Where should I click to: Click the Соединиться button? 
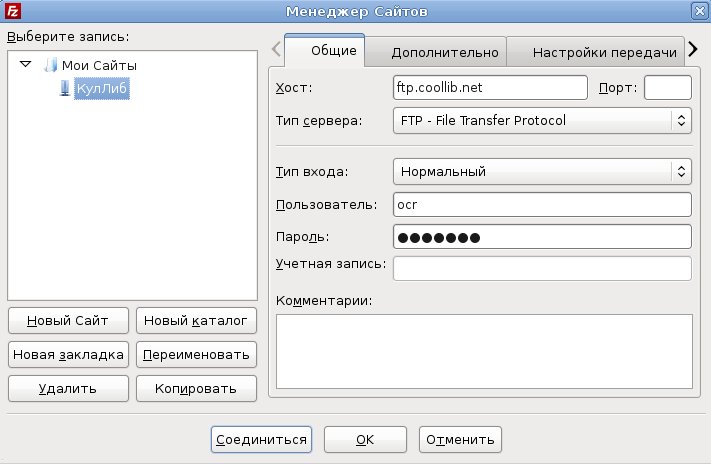[262, 439]
